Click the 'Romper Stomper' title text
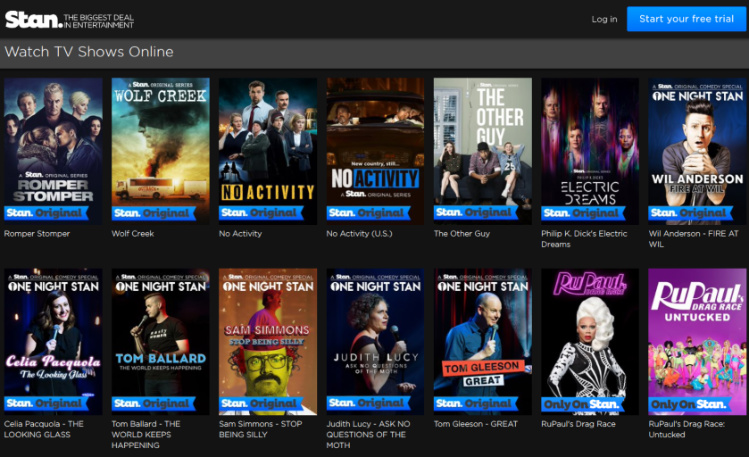 coord(37,234)
